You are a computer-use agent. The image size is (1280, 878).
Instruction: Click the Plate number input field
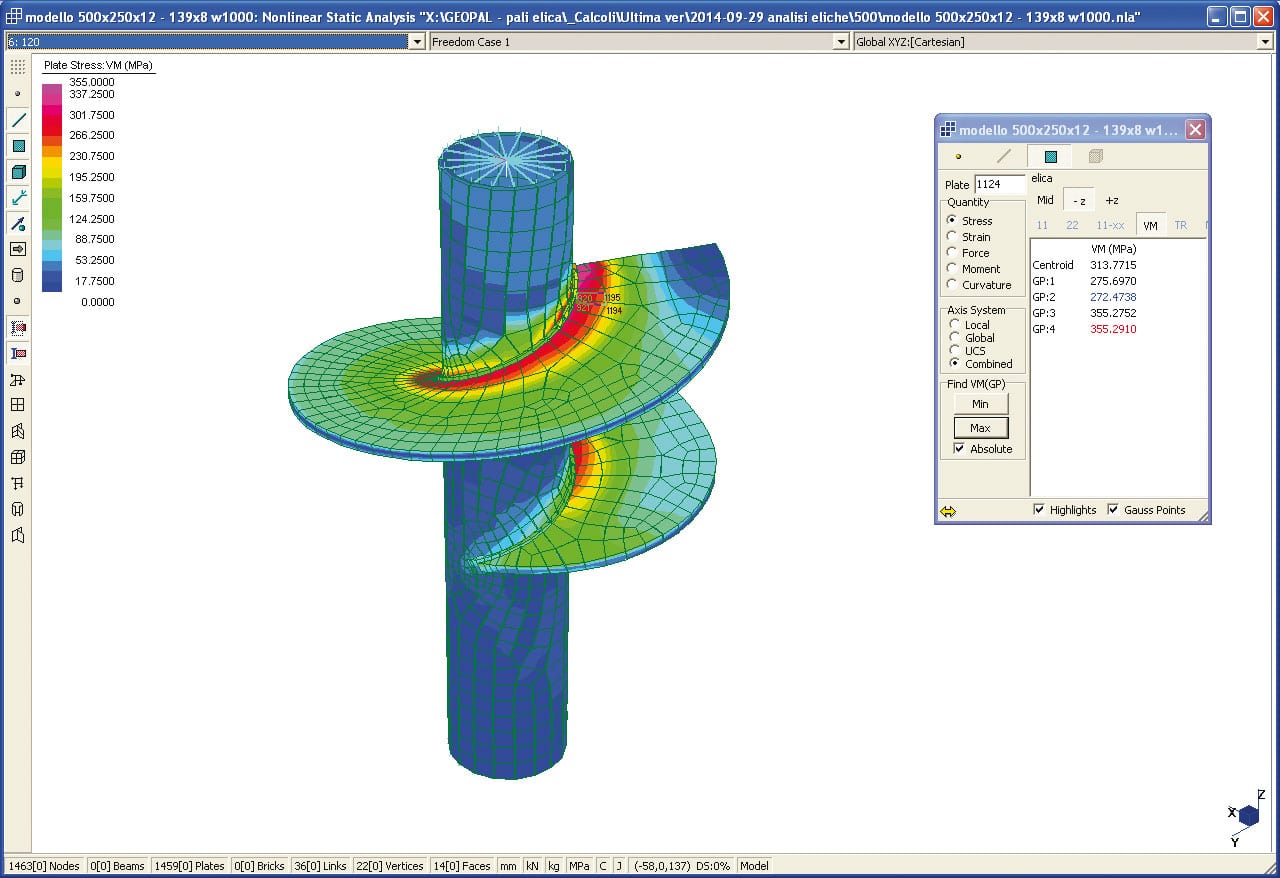(1000, 184)
